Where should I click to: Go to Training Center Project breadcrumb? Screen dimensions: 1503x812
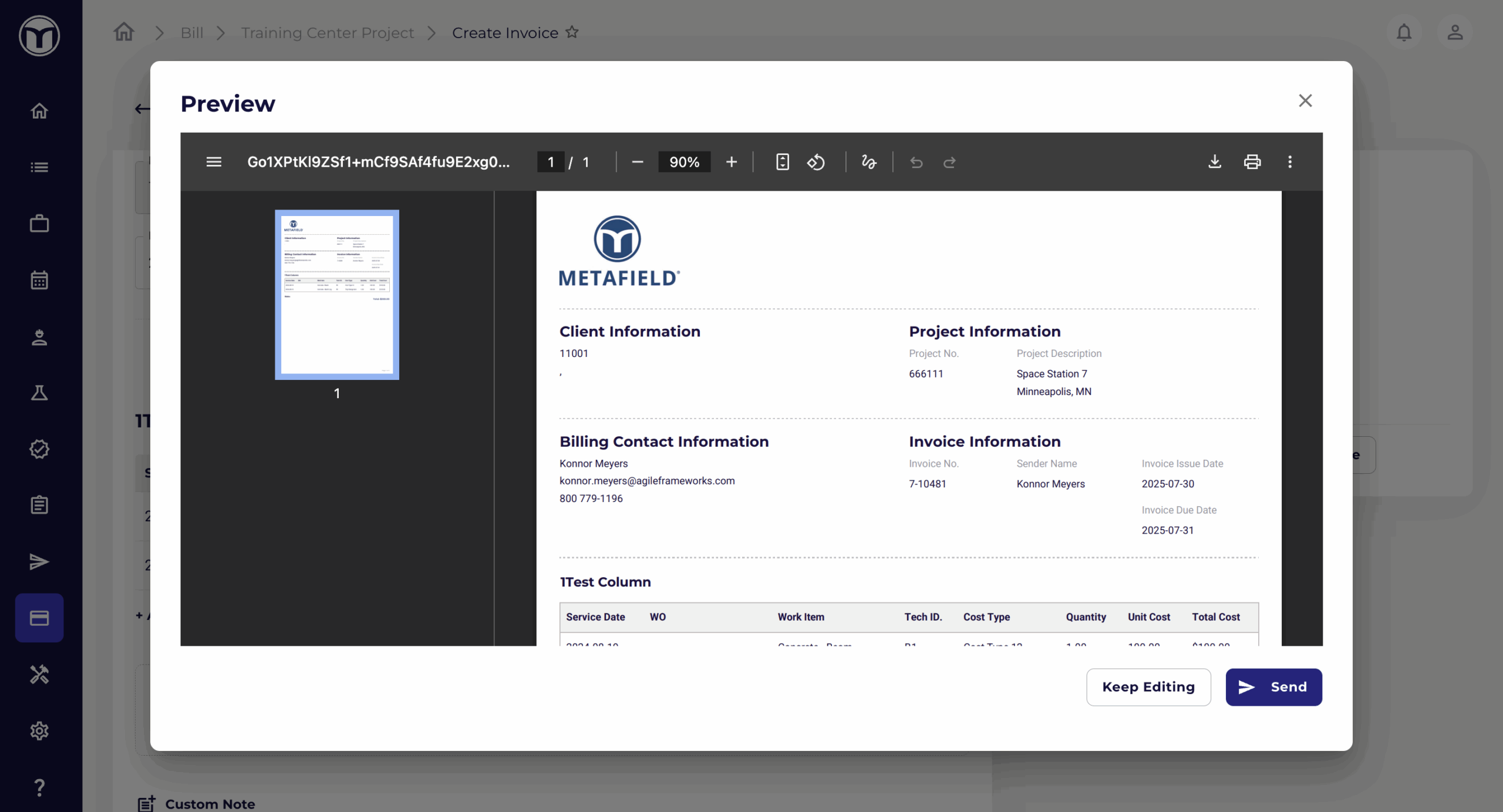click(327, 32)
